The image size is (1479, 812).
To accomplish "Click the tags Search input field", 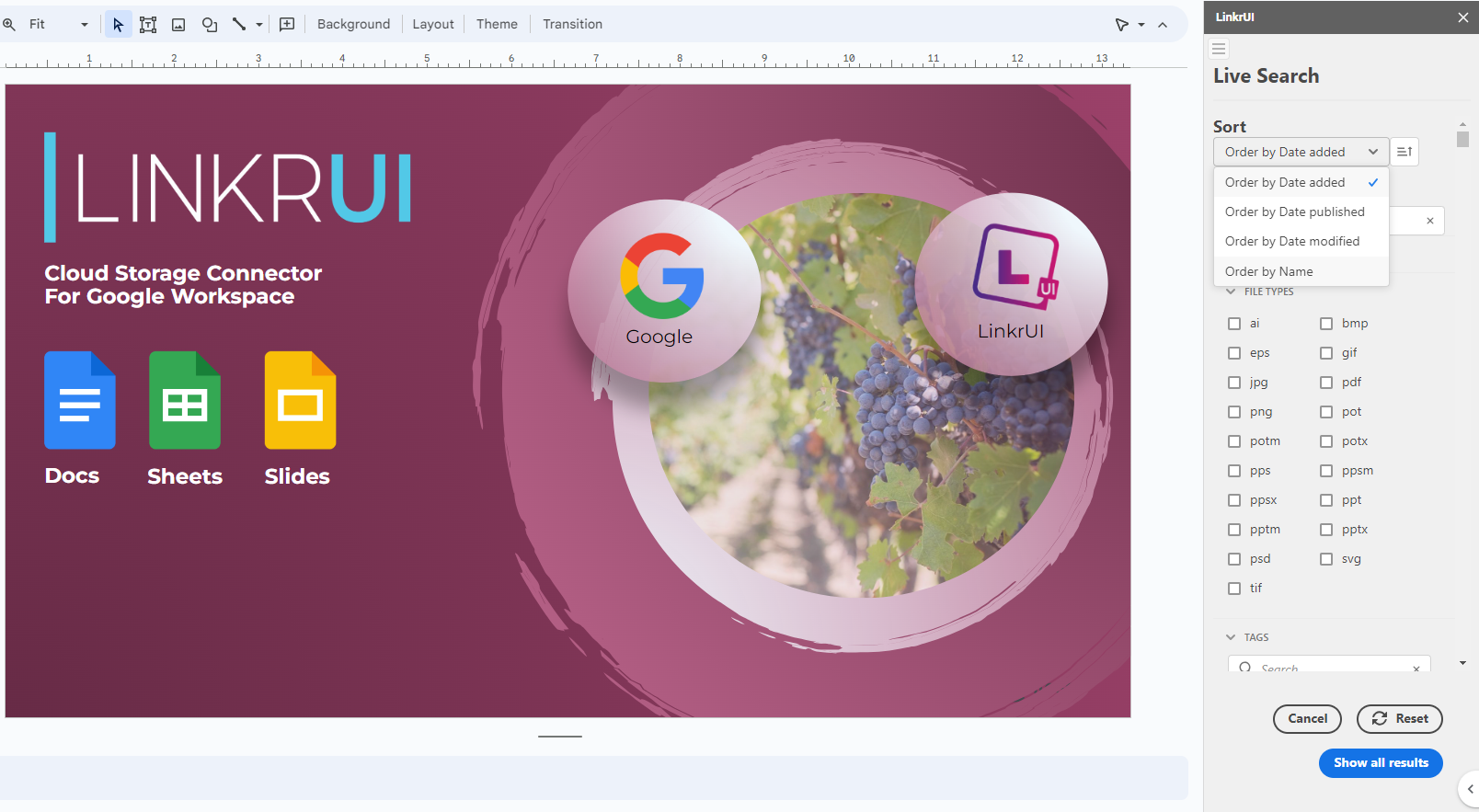I will tap(1329, 665).
